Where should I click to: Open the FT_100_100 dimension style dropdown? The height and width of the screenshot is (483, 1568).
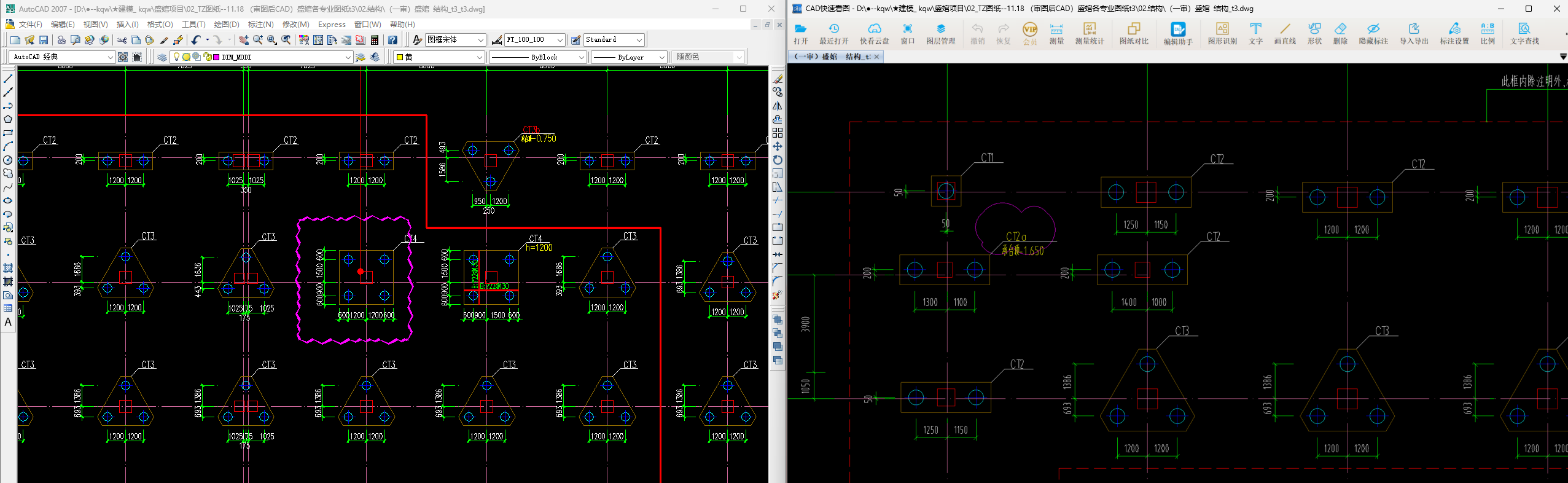[560, 40]
